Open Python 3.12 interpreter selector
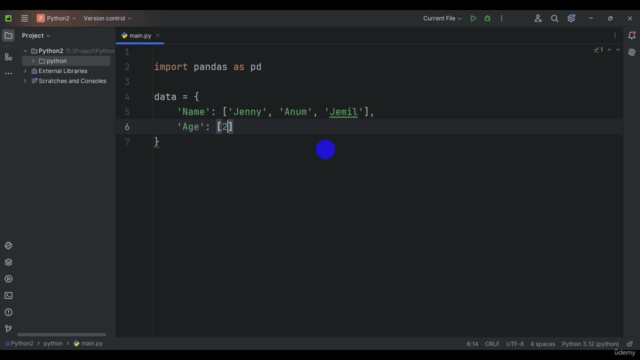Viewport: 640px width, 360px height. (x=590, y=344)
